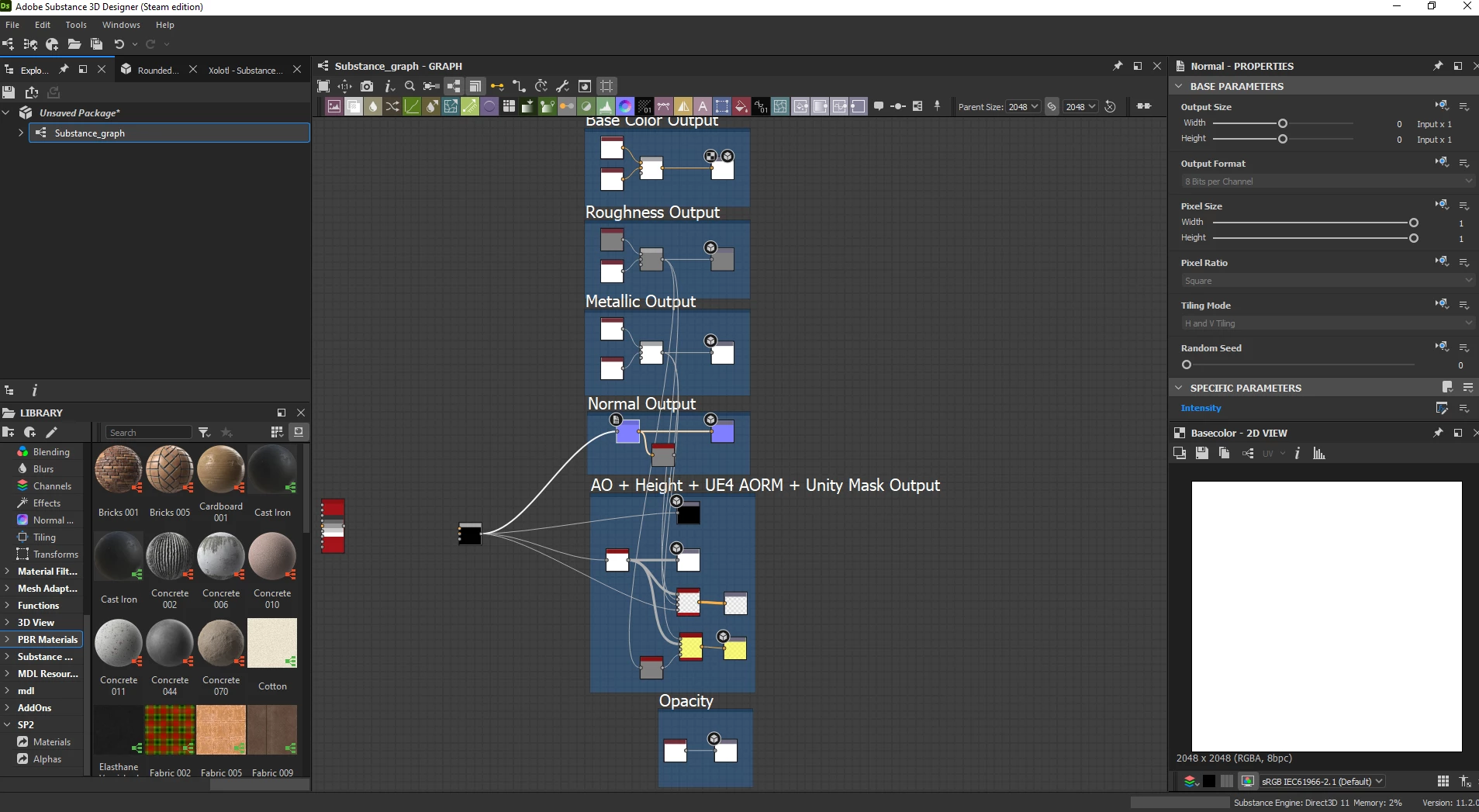Image resolution: width=1479 pixels, height=812 pixels.
Task: Add a Channel Shuffle node (crossed arrows icon)
Action: 392,106
